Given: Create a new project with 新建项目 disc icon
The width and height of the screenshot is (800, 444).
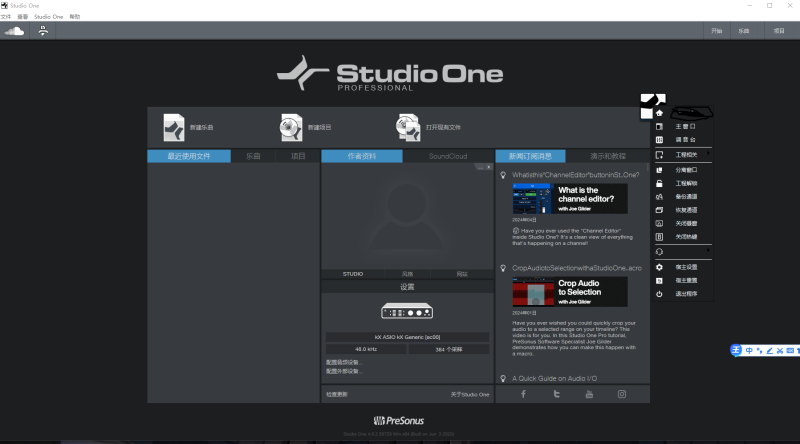Looking at the screenshot, I should click(291, 128).
